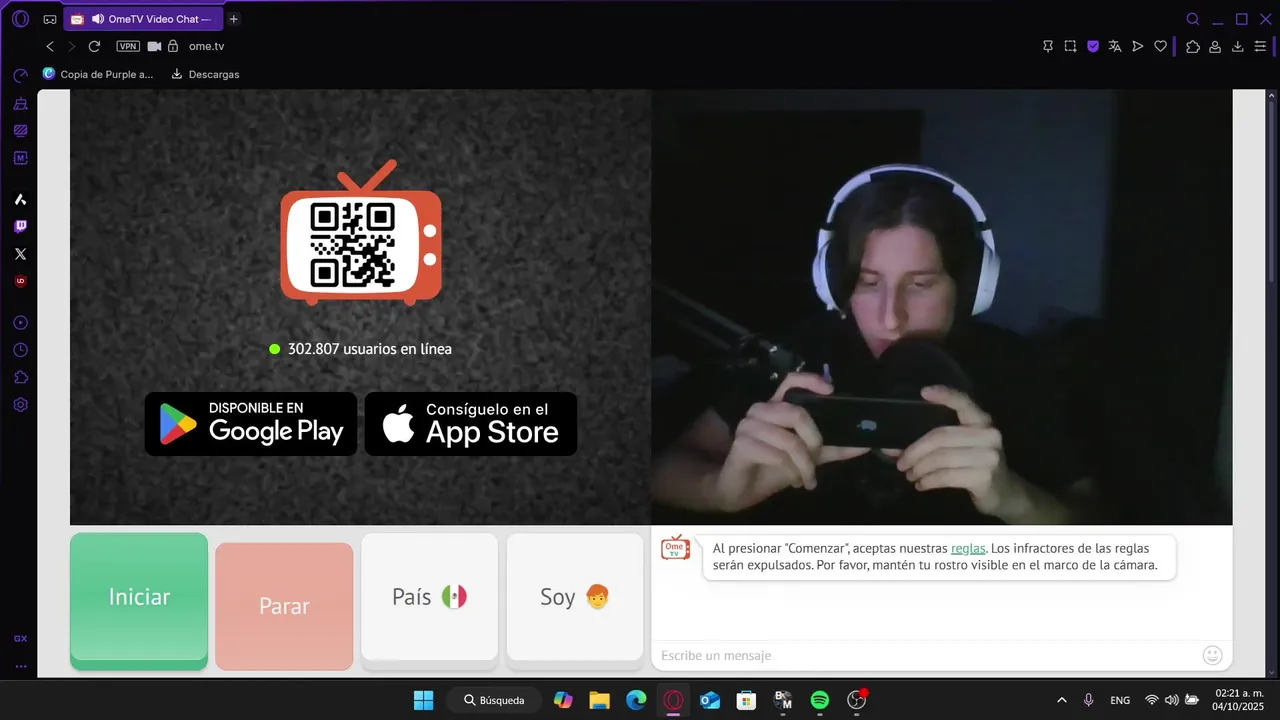1280x720 pixels.
Task: Open the extensions cube in the toolbar
Action: point(1193,46)
